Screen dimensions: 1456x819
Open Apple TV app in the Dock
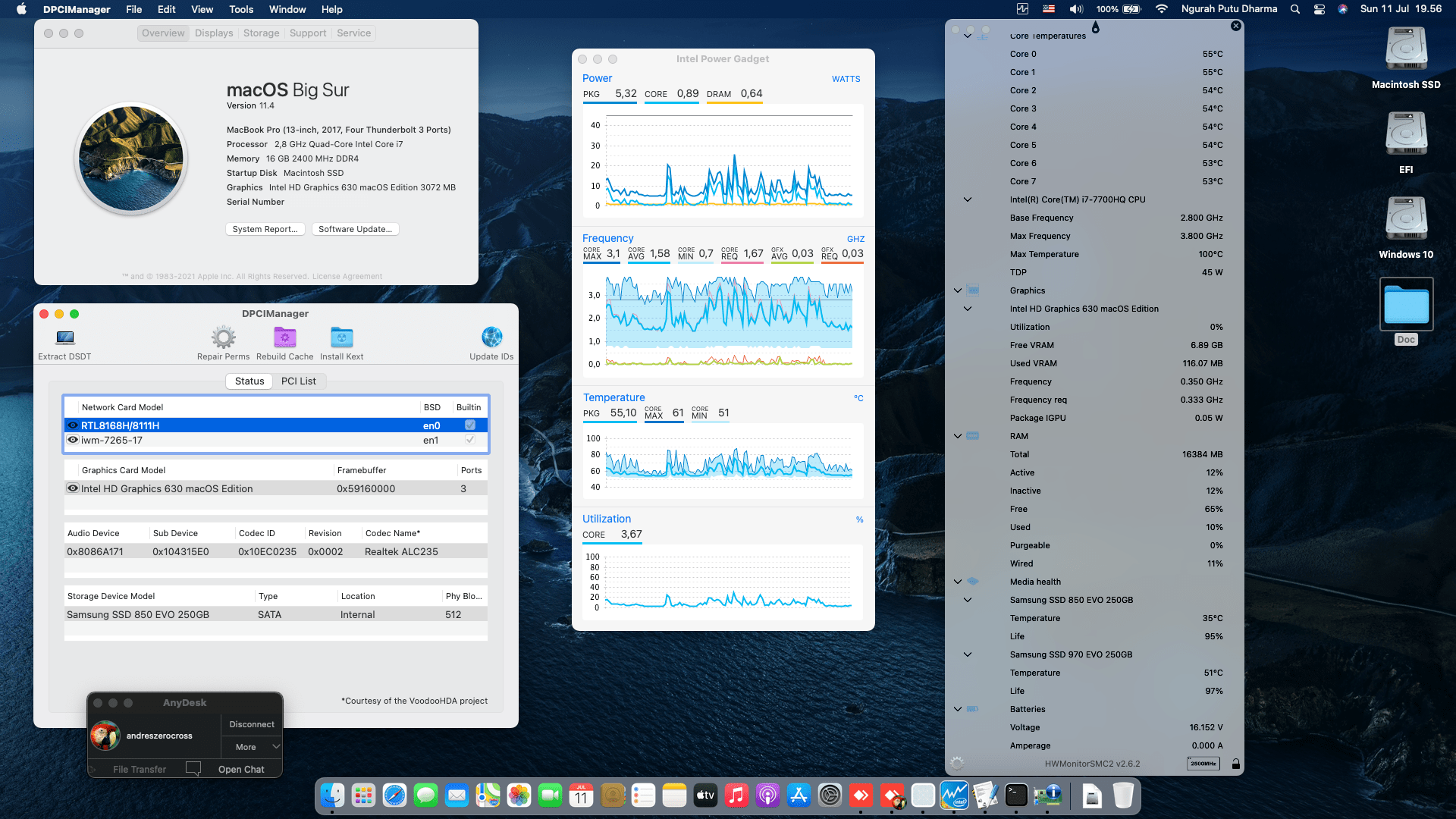click(705, 795)
